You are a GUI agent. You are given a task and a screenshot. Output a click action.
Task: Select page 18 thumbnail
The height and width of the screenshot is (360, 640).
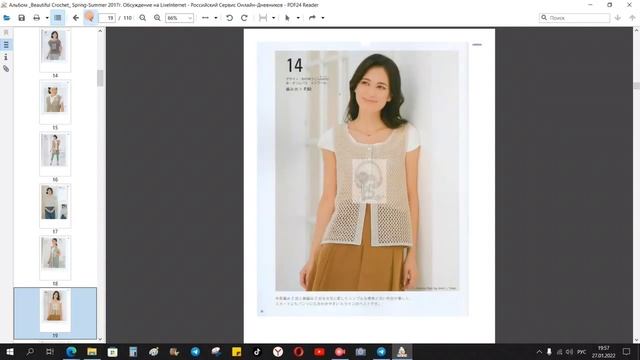55,258
